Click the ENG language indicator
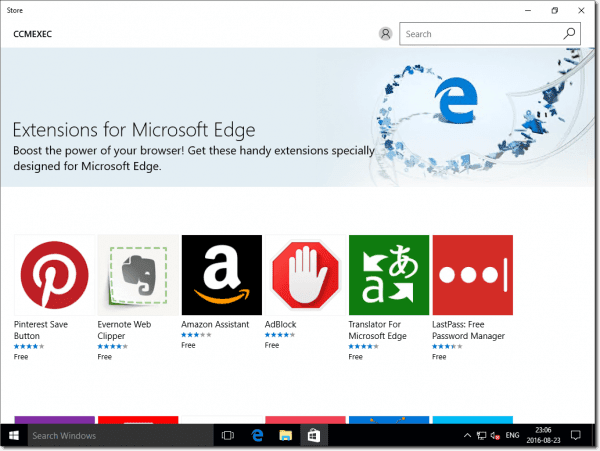The image size is (600, 451). (x=512, y=435)
